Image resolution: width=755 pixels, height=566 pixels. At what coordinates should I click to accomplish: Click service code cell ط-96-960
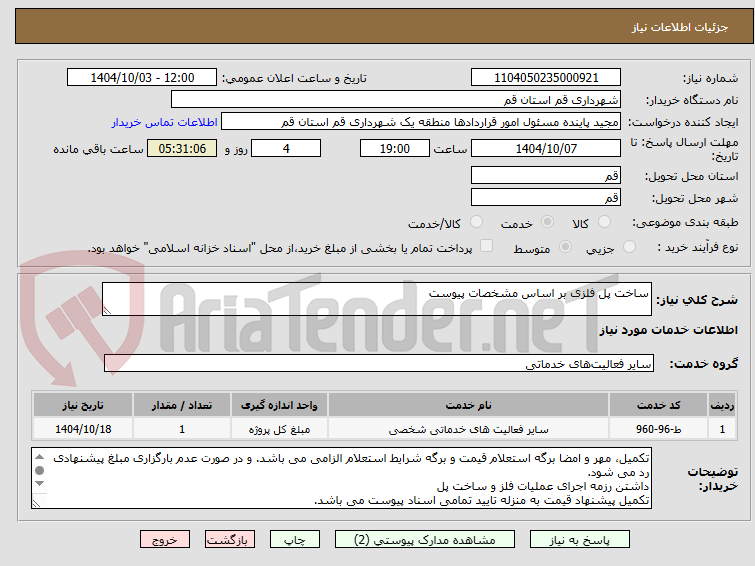[658, 429]
